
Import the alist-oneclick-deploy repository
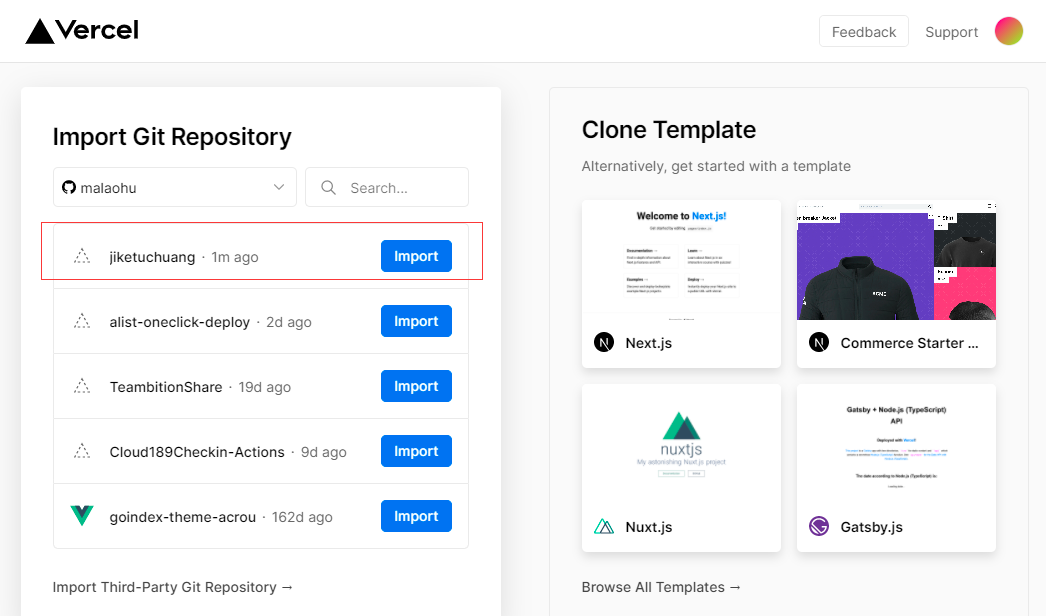[x=416, y=321]
